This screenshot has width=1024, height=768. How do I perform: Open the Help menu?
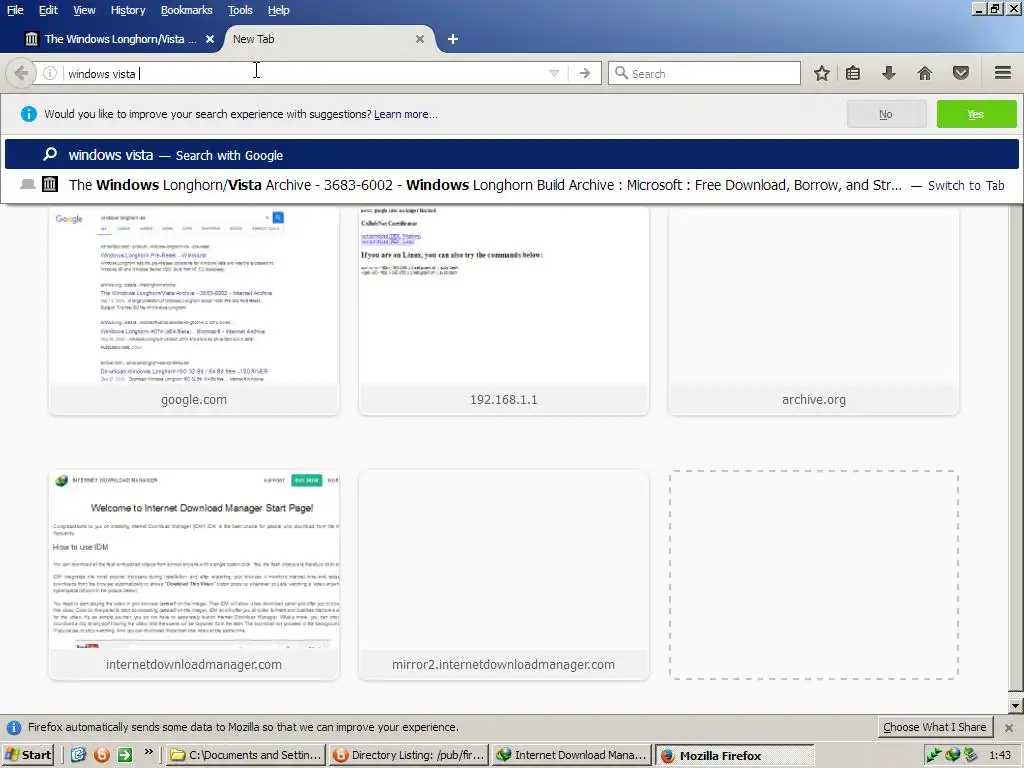click(x=279, y=10)
